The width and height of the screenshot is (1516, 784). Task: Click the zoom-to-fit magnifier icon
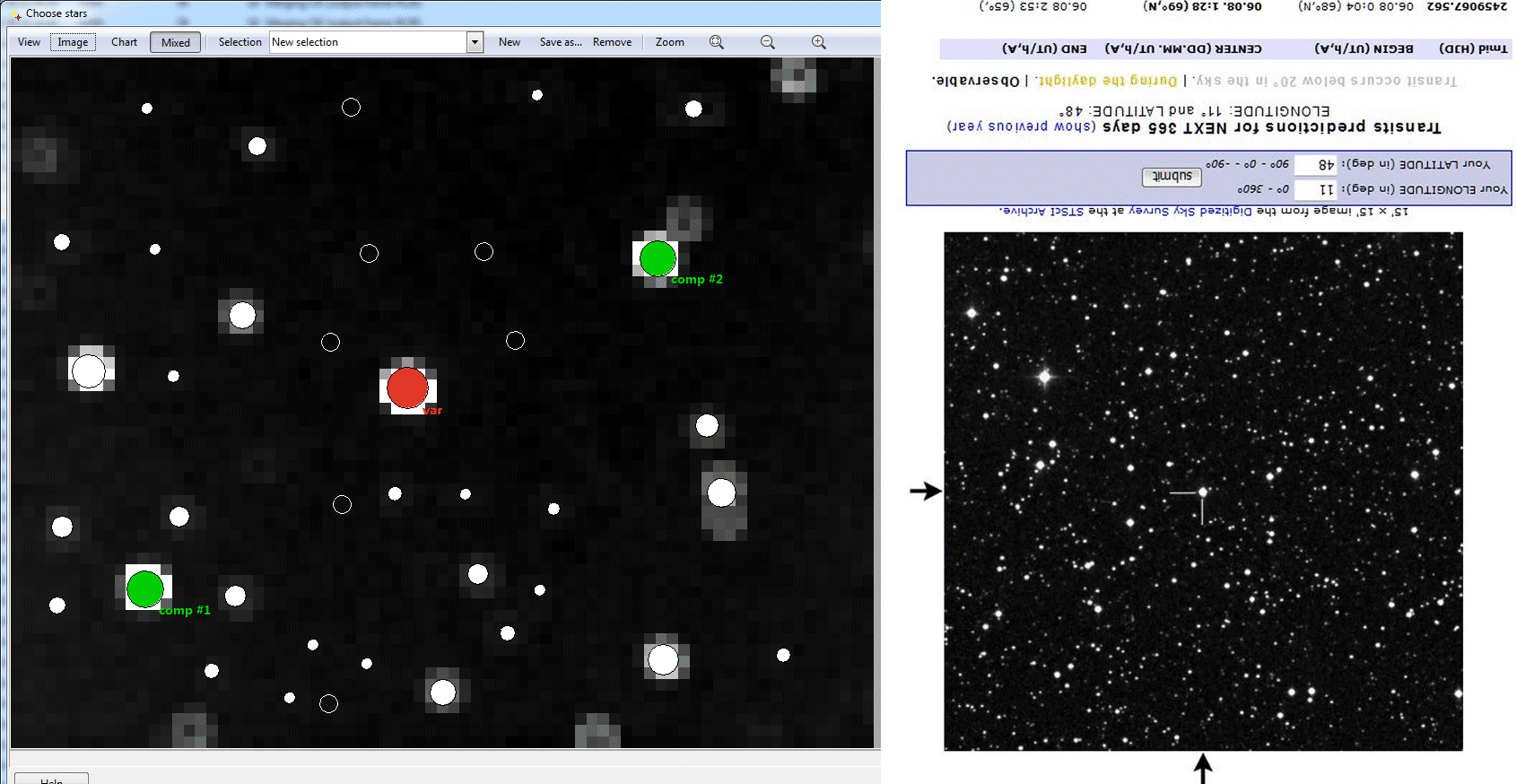[x=716, y=42]
